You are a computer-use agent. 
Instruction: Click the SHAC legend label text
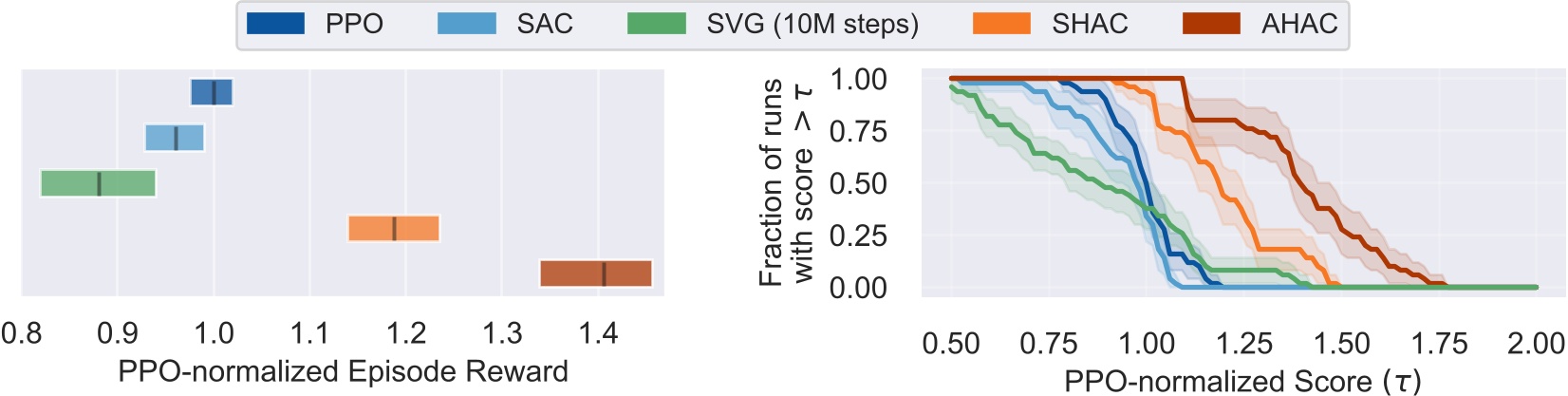tap(1090, 24)
